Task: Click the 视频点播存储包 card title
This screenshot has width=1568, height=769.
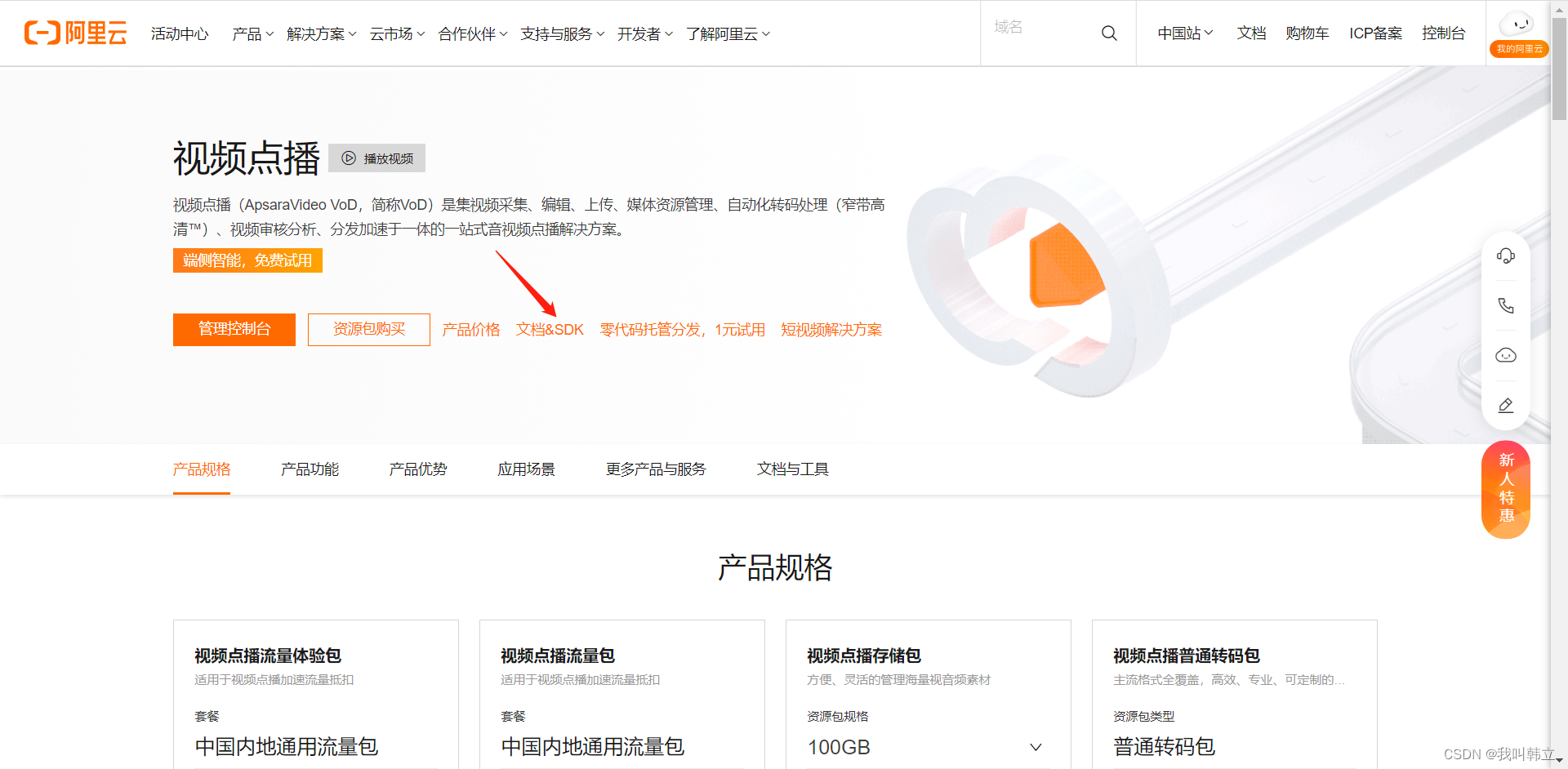Action: pos(864,656)
